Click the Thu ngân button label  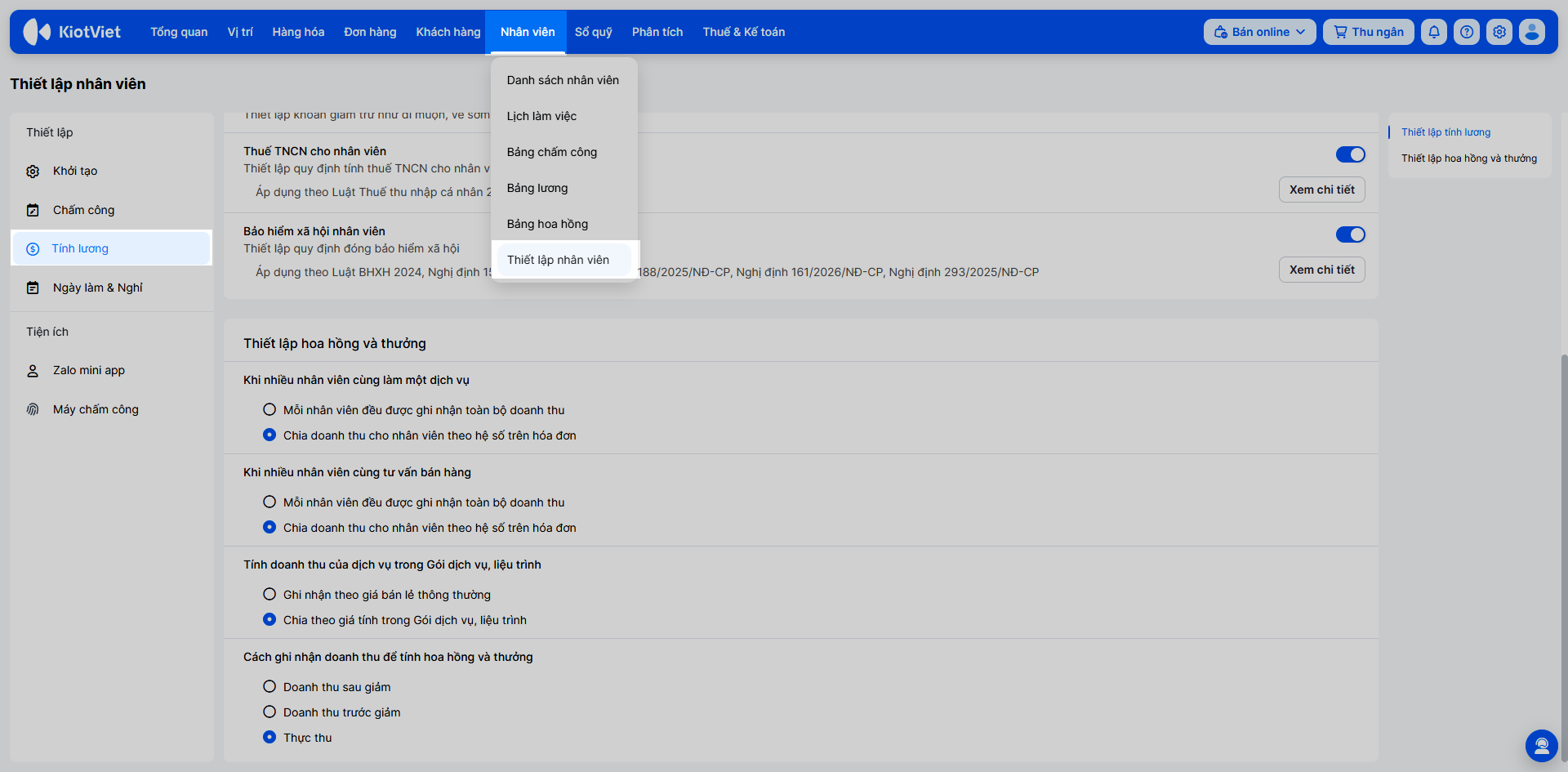tap(1378, 32)
